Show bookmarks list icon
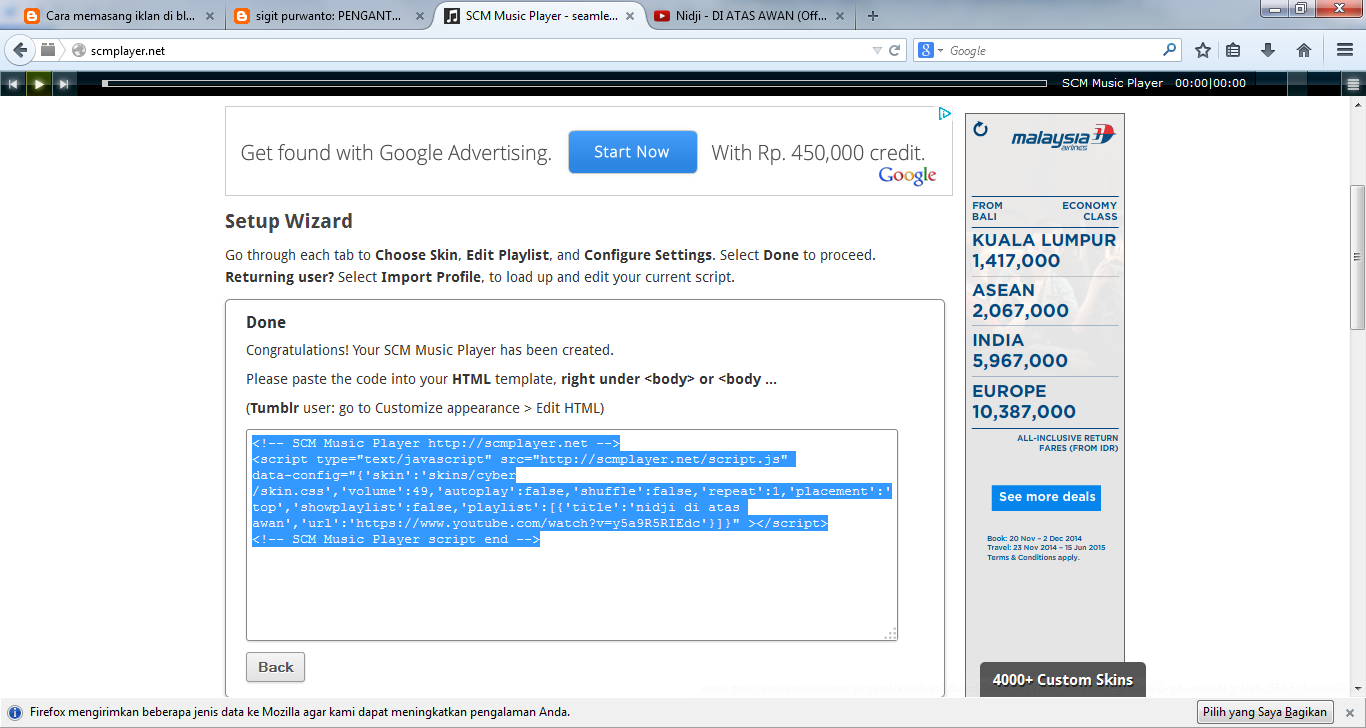1366x728 pixels. click(x=1233, y=50)
